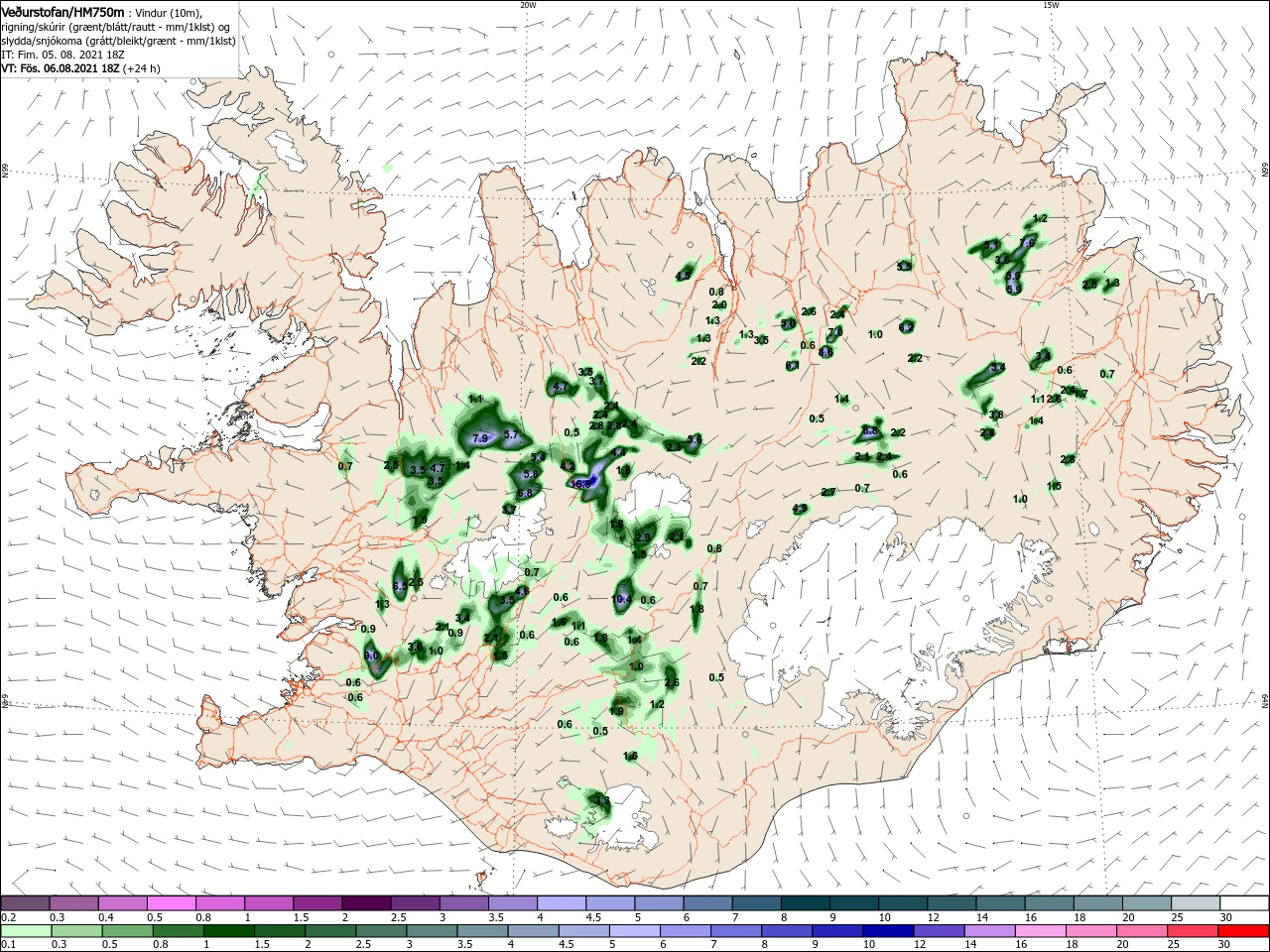Viewport: 1270px width, 952px height.
Task: Click the 20W longitude label
Action: [528, 5]
